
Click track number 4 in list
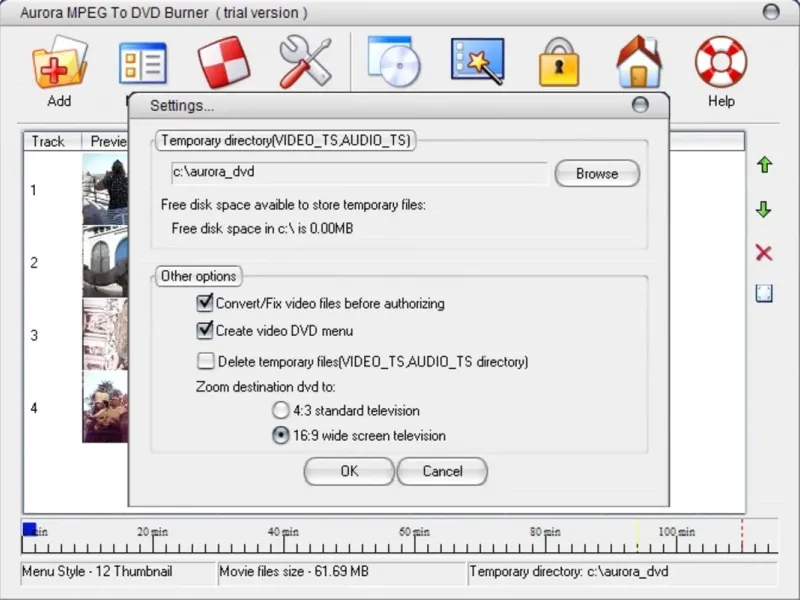tap(34, 408)
